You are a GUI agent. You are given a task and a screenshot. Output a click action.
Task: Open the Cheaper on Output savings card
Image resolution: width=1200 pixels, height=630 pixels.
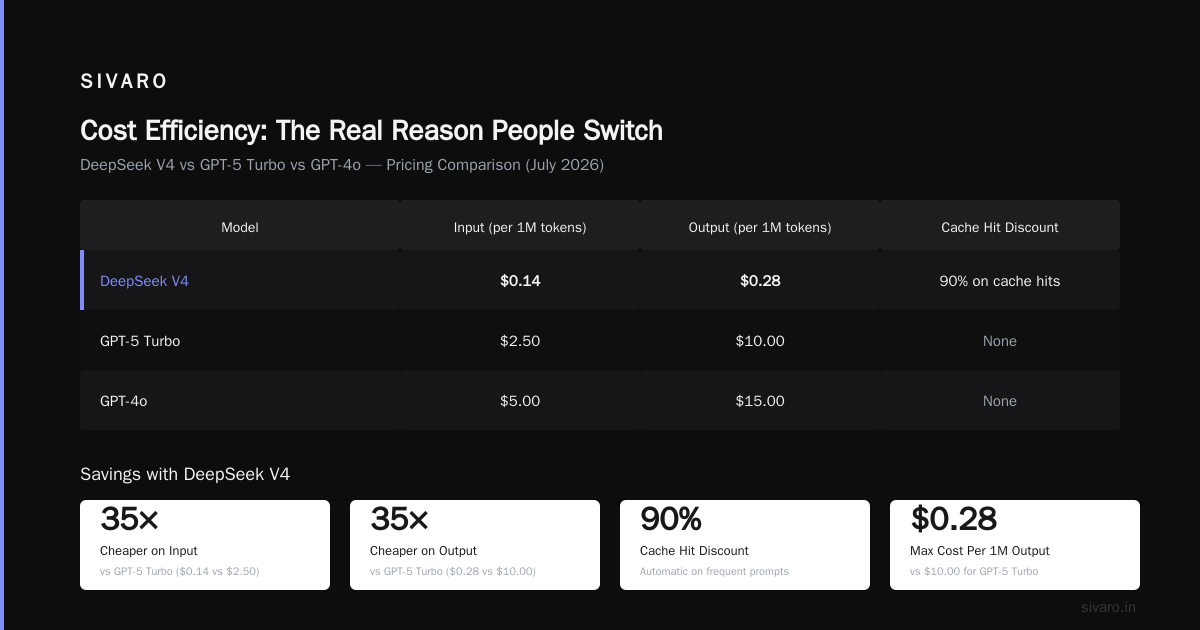475,545
